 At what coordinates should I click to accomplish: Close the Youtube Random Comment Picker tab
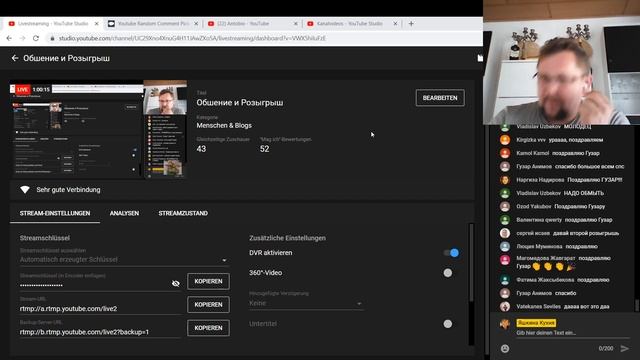[x=196, y=24]
